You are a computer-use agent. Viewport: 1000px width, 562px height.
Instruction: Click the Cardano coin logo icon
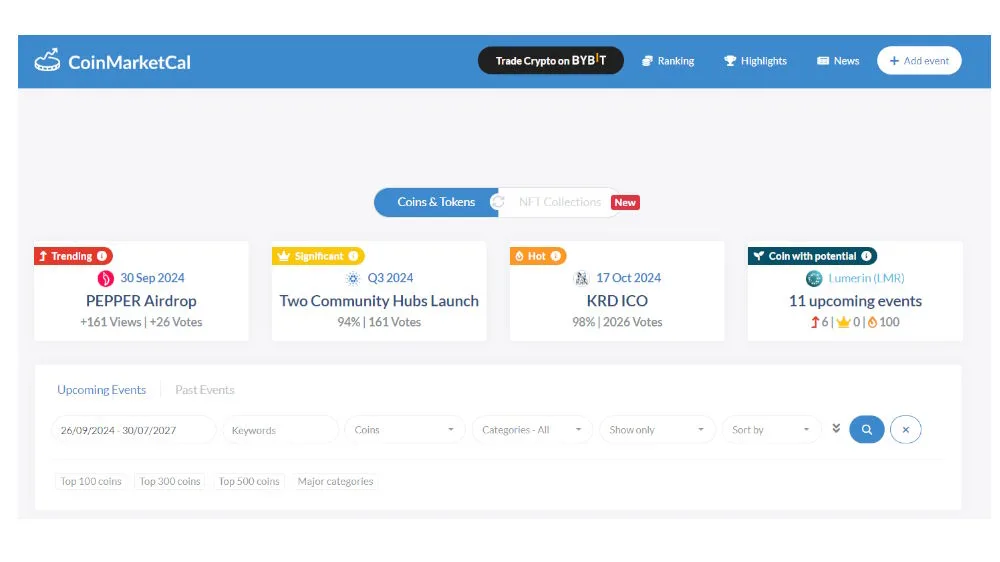353,278
